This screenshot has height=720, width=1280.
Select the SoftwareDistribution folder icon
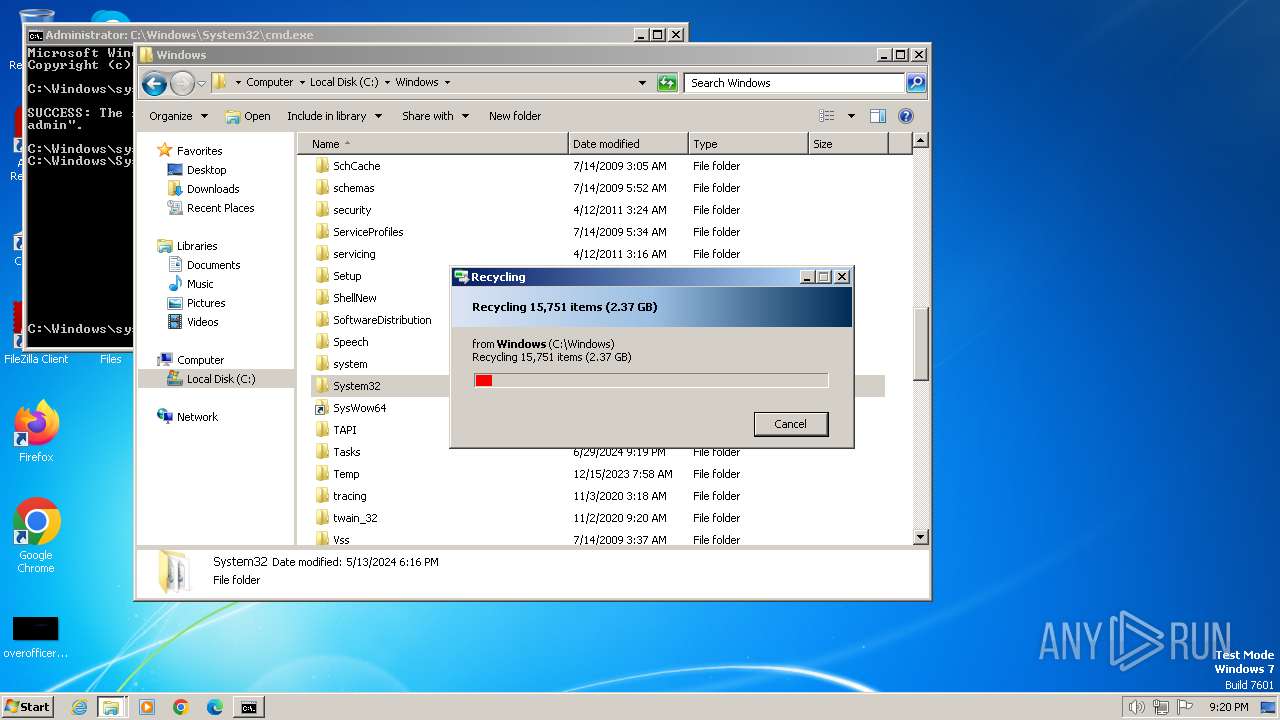[x=322, y=320]
